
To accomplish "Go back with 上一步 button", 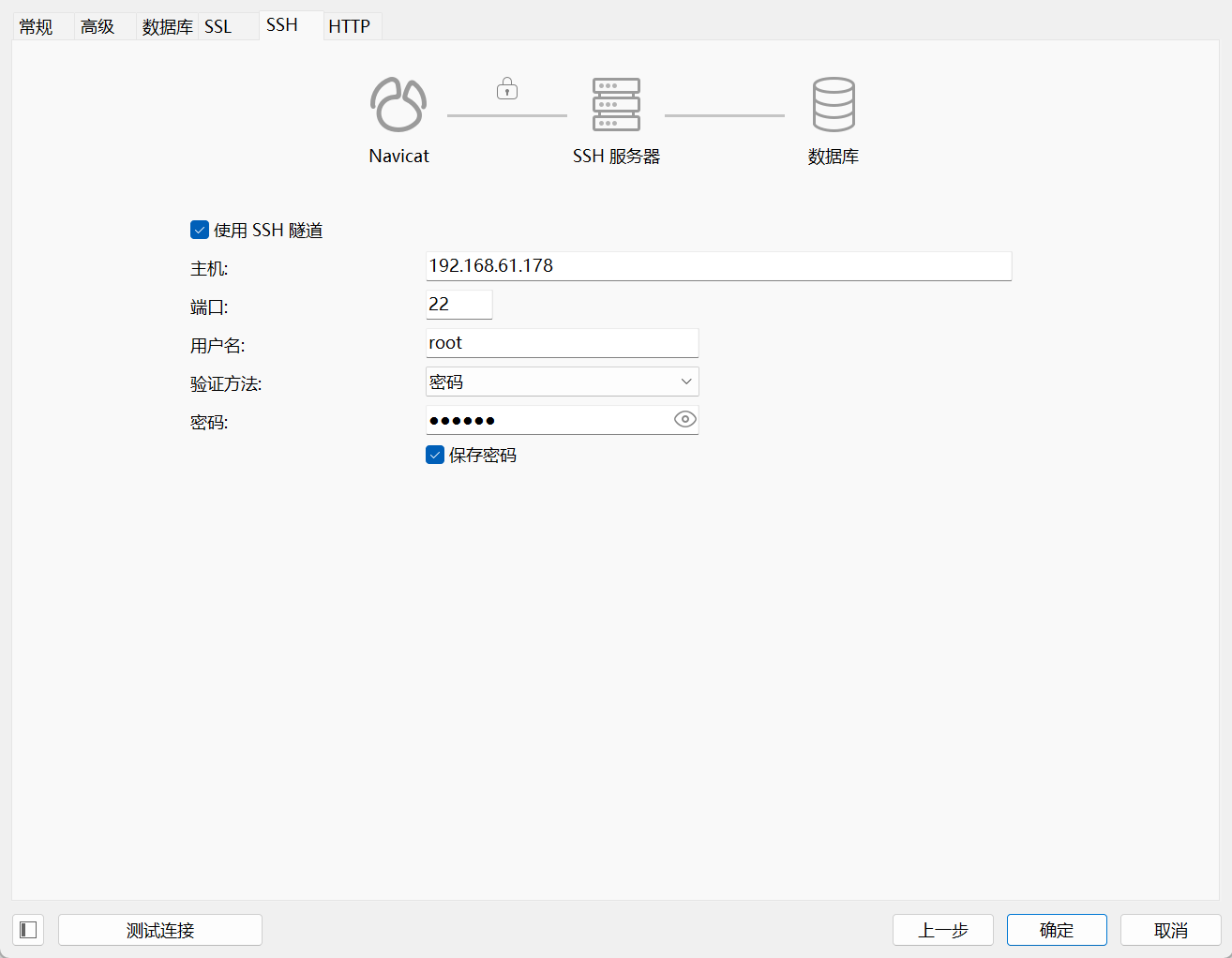I will pos(943,930).
